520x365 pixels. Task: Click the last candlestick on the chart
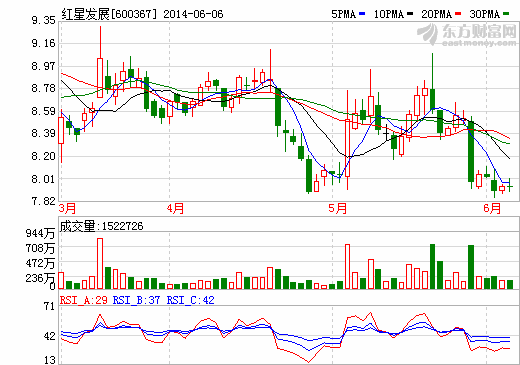(510, 185)
